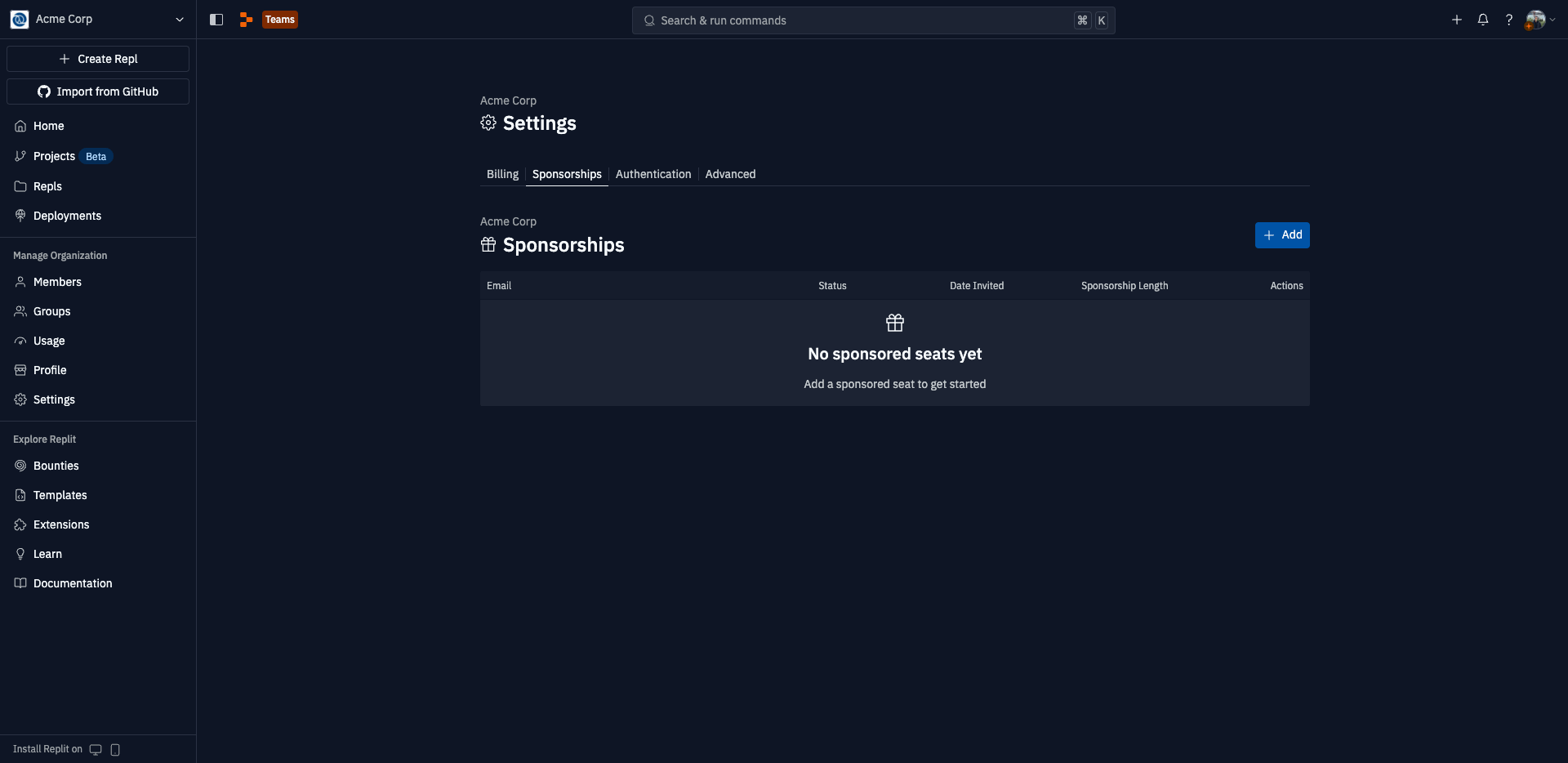This screenshot has height=763, width=1568.
Task: Click the Settings heading gear icon
Action: (x=488, y=123)
